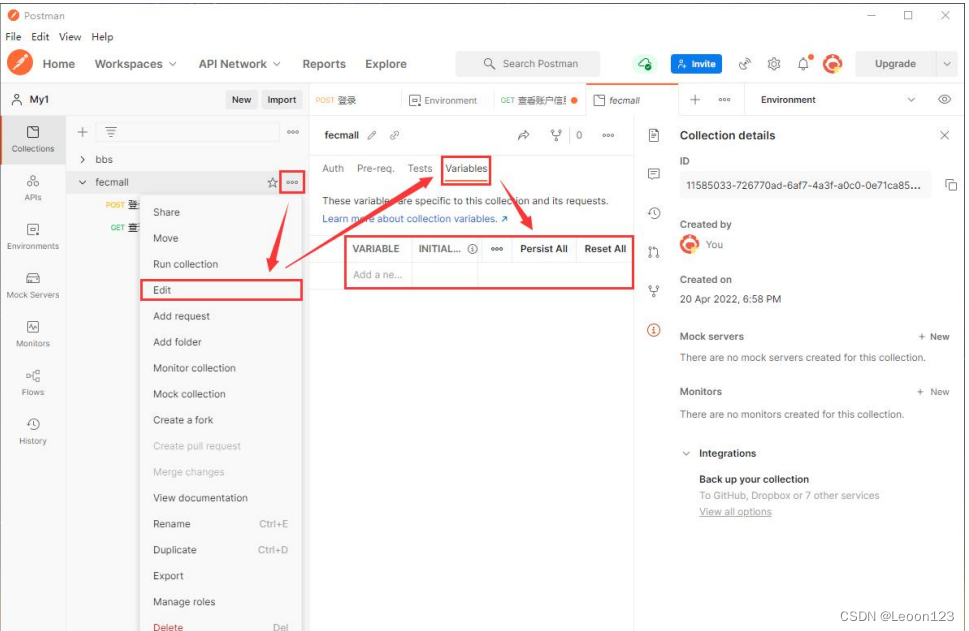Open the environment quick look eye icon
Screen dimensions: 969x631
point(944,100)
